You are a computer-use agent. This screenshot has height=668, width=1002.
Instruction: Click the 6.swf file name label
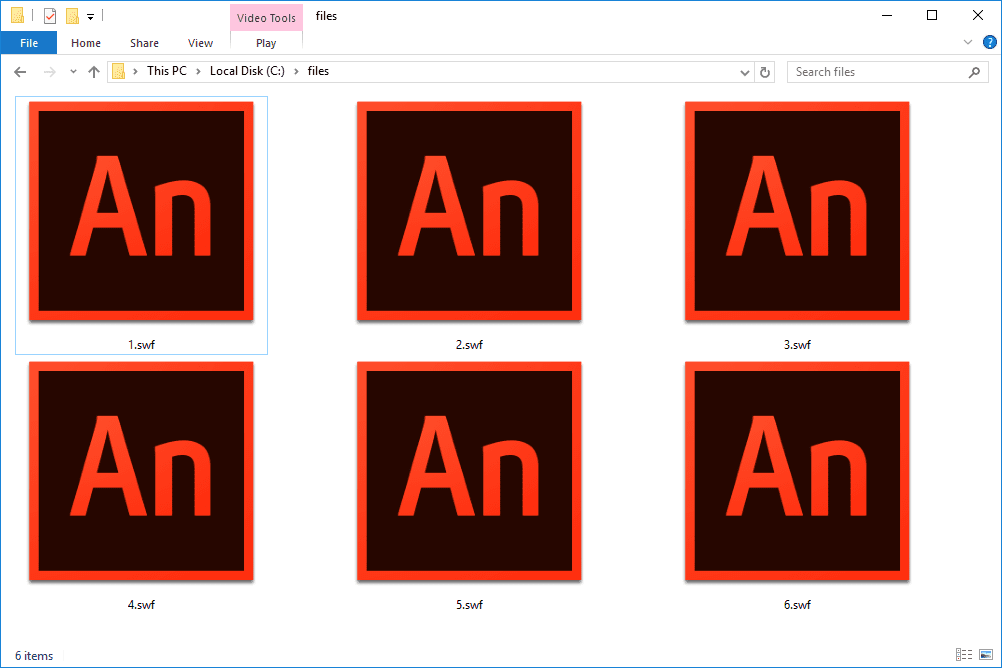click(x=797, y=605)
